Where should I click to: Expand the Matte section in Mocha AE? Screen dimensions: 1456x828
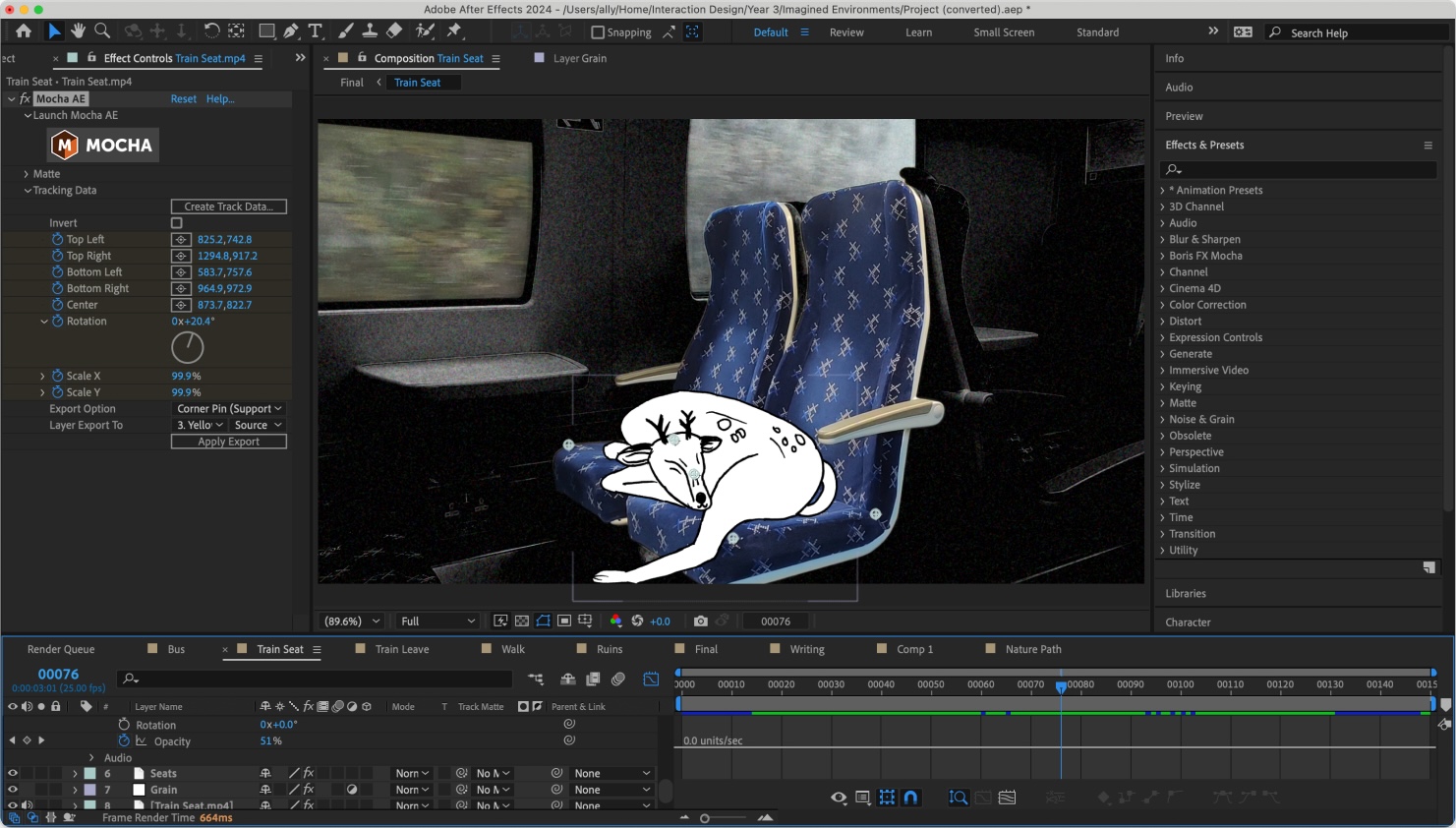coord(27,174)
